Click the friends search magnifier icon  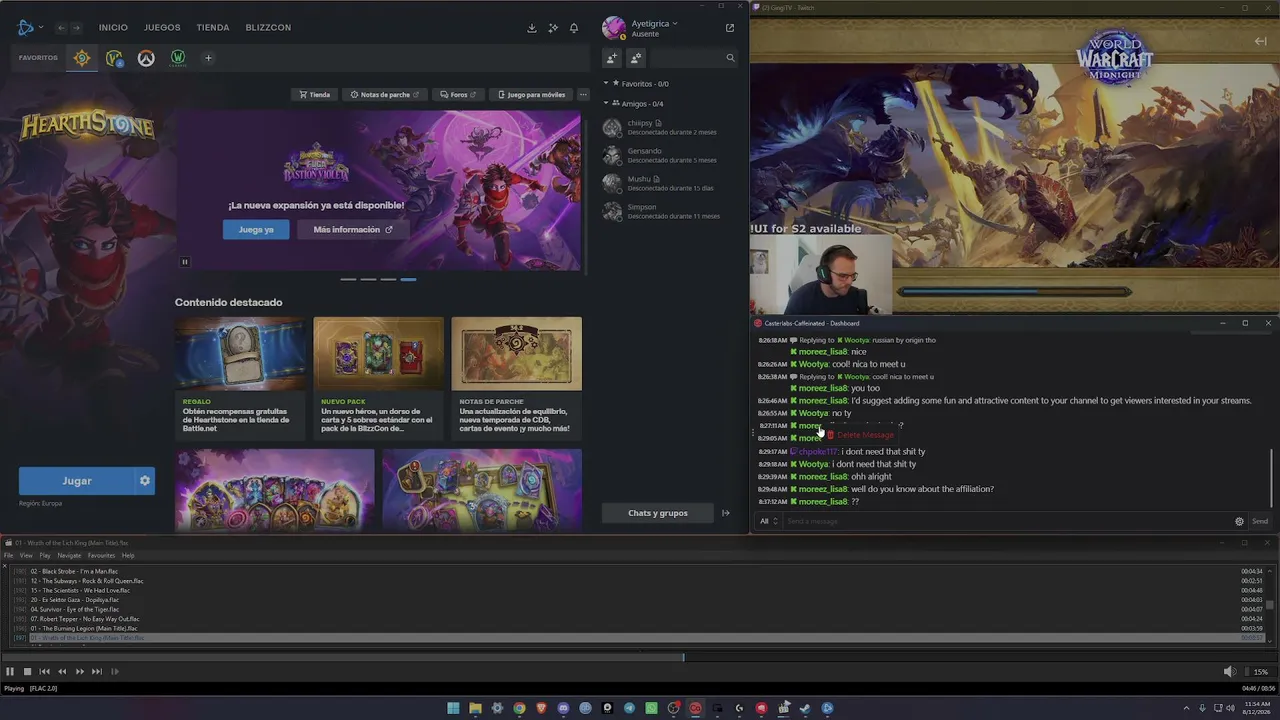(730, 58)
